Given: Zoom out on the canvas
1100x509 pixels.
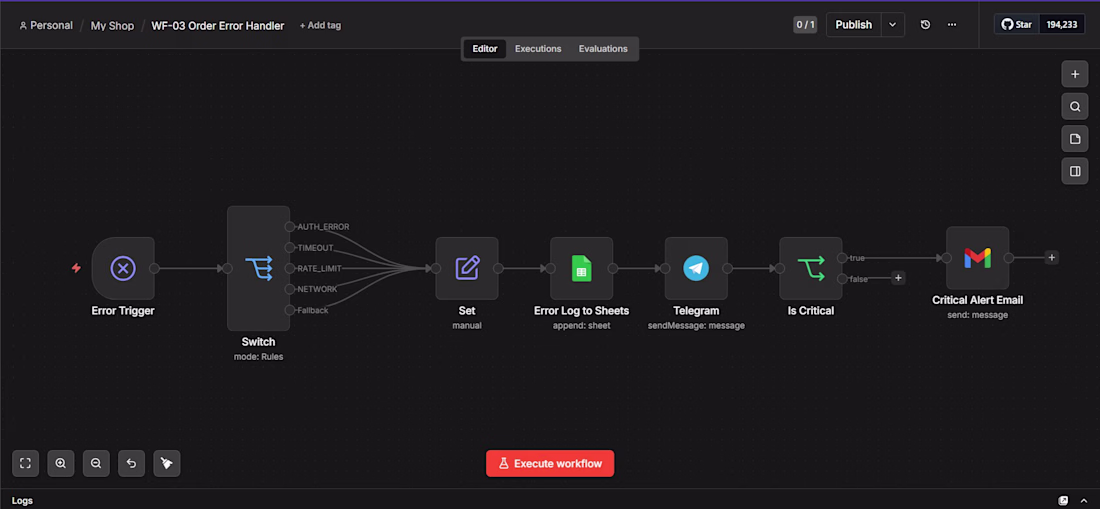Looking at the screenshot, I should point(96,463).
